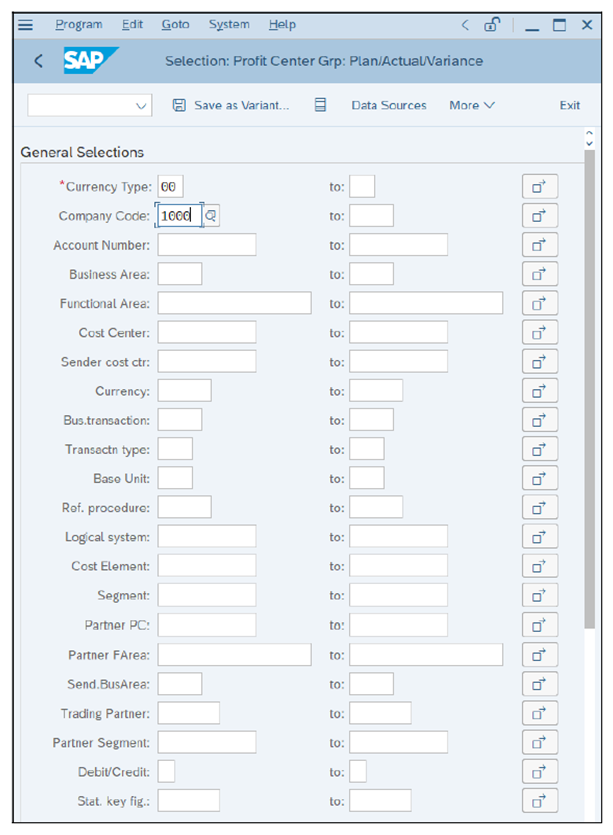Screen dimensions: 613x835
Task: Click the multiple selection list icon in toolbar
Action: 319,105
